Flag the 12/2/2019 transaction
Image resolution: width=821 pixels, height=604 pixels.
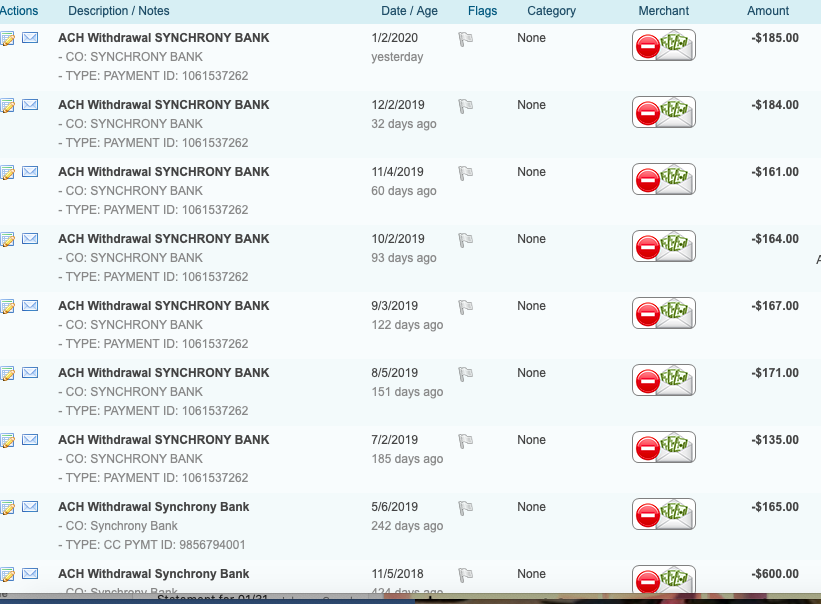[465, 106]
